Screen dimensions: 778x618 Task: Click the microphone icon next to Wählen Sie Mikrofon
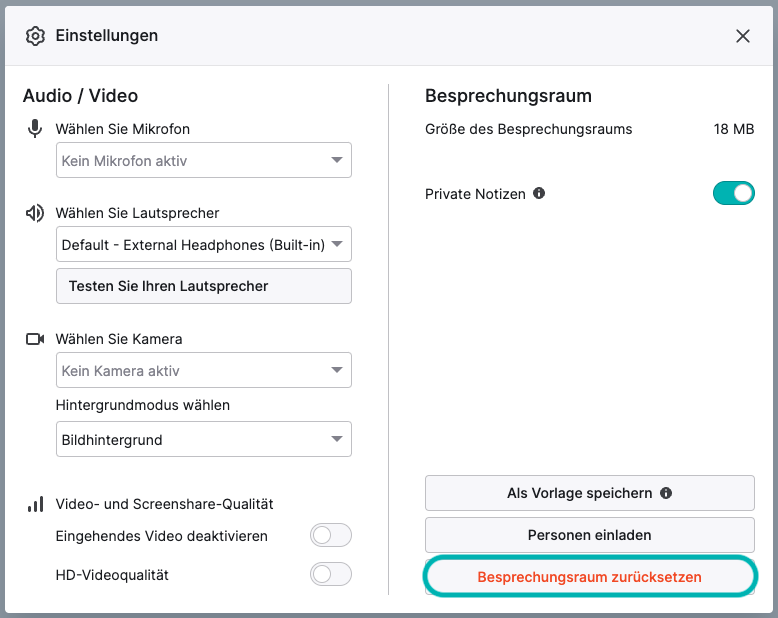click(35, 129)
